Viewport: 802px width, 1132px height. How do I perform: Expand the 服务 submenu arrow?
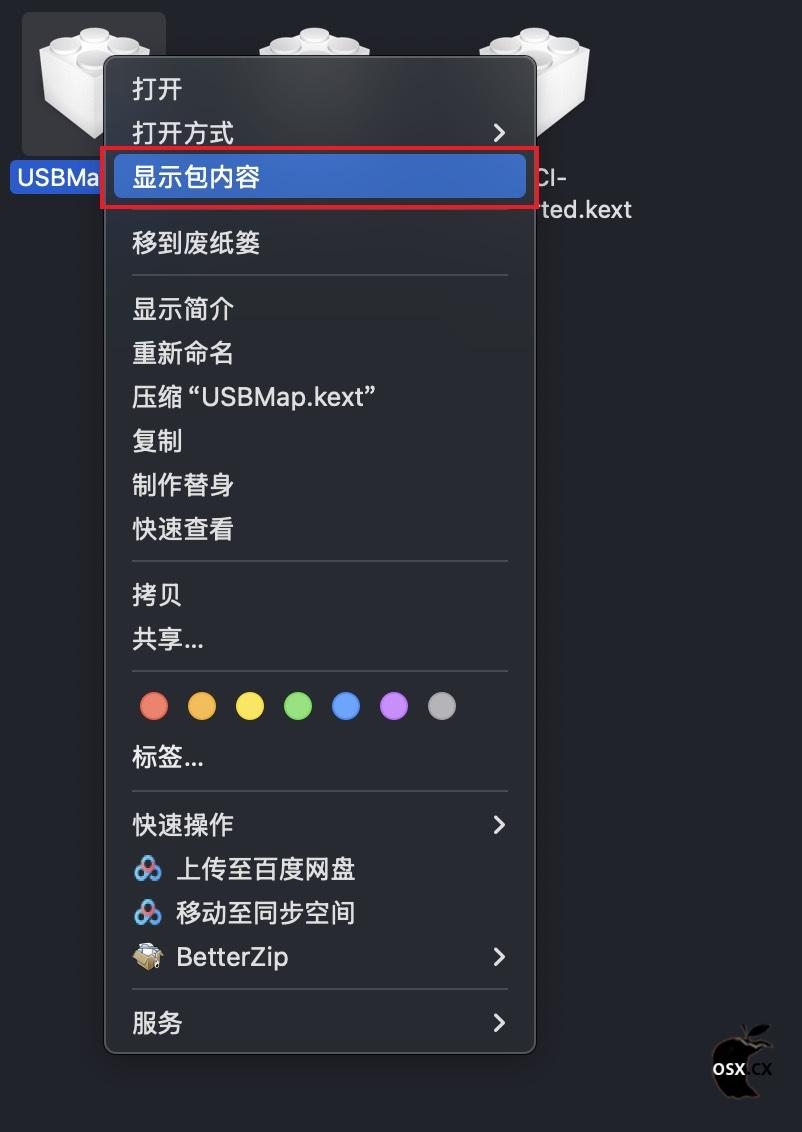[x=499, y=1022]
